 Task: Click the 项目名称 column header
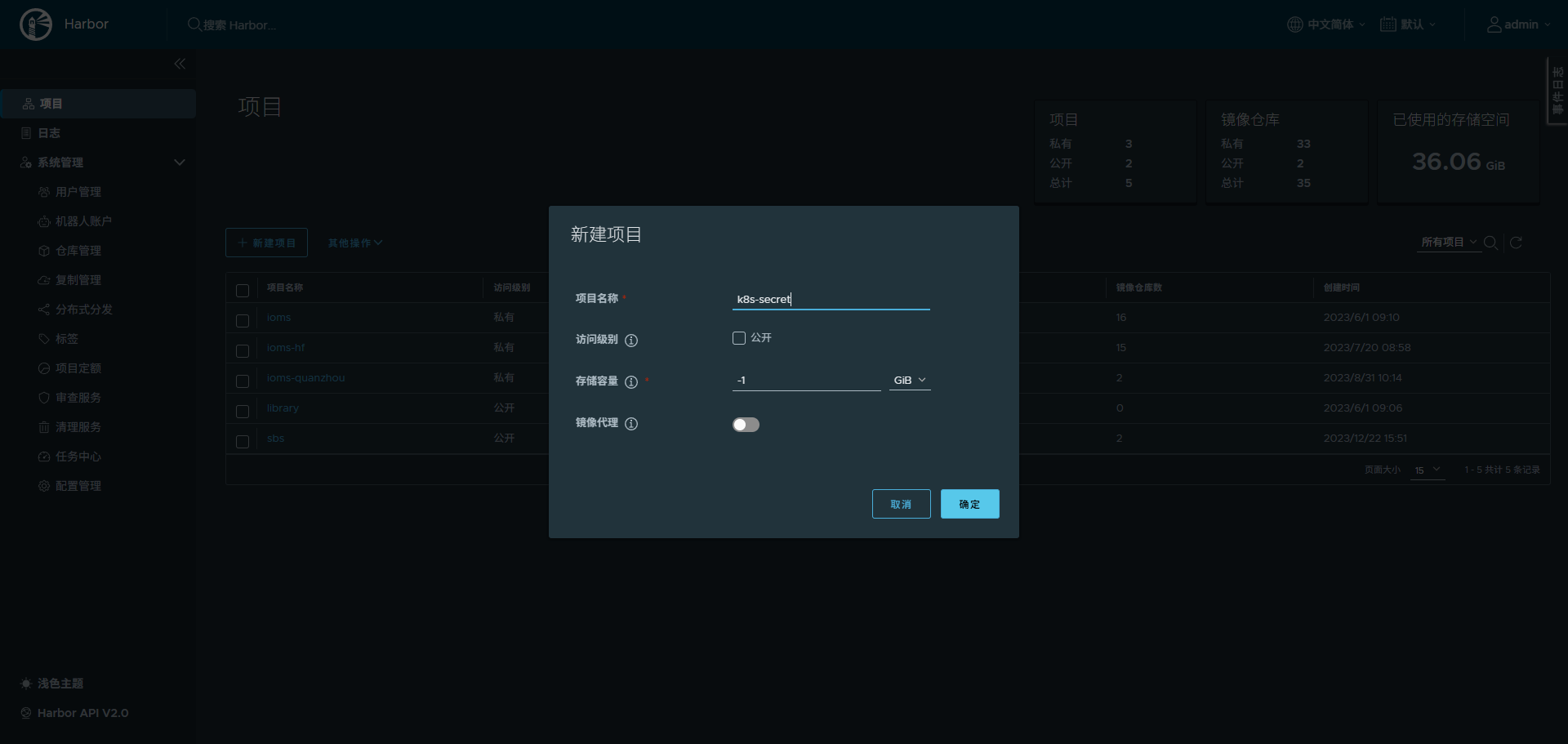click(x=284, y=287)
